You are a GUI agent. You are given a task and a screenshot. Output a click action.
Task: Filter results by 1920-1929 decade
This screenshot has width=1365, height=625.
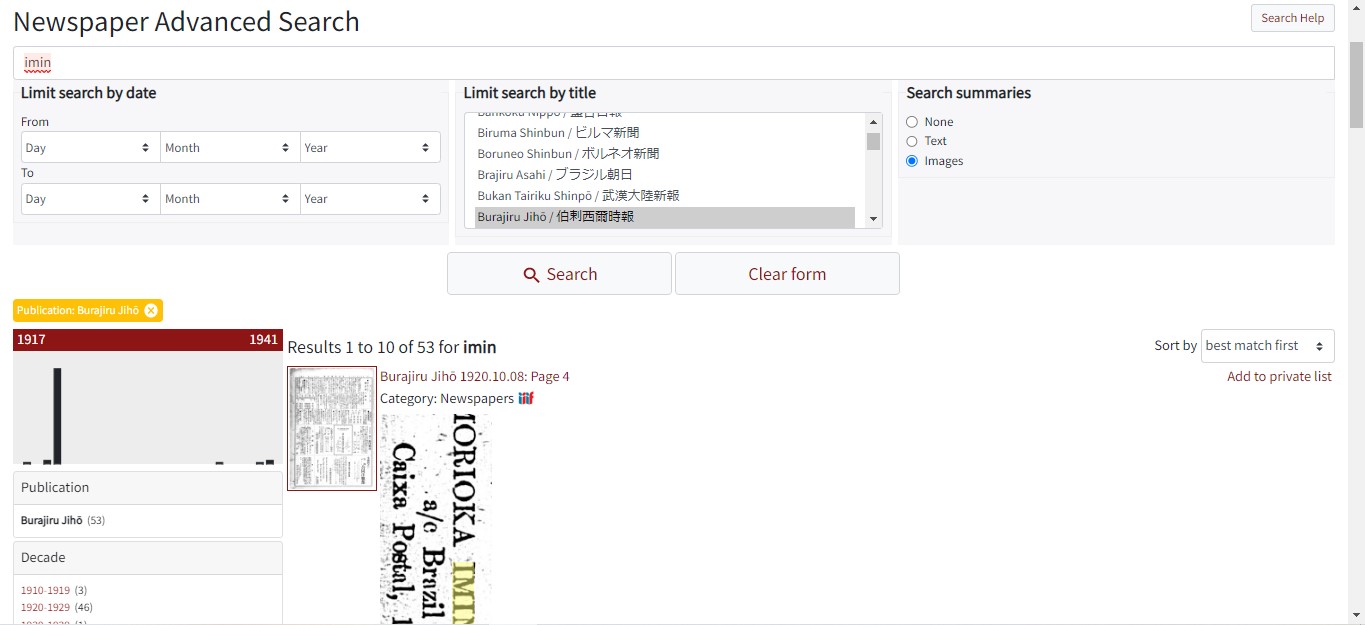coord(46,607)
